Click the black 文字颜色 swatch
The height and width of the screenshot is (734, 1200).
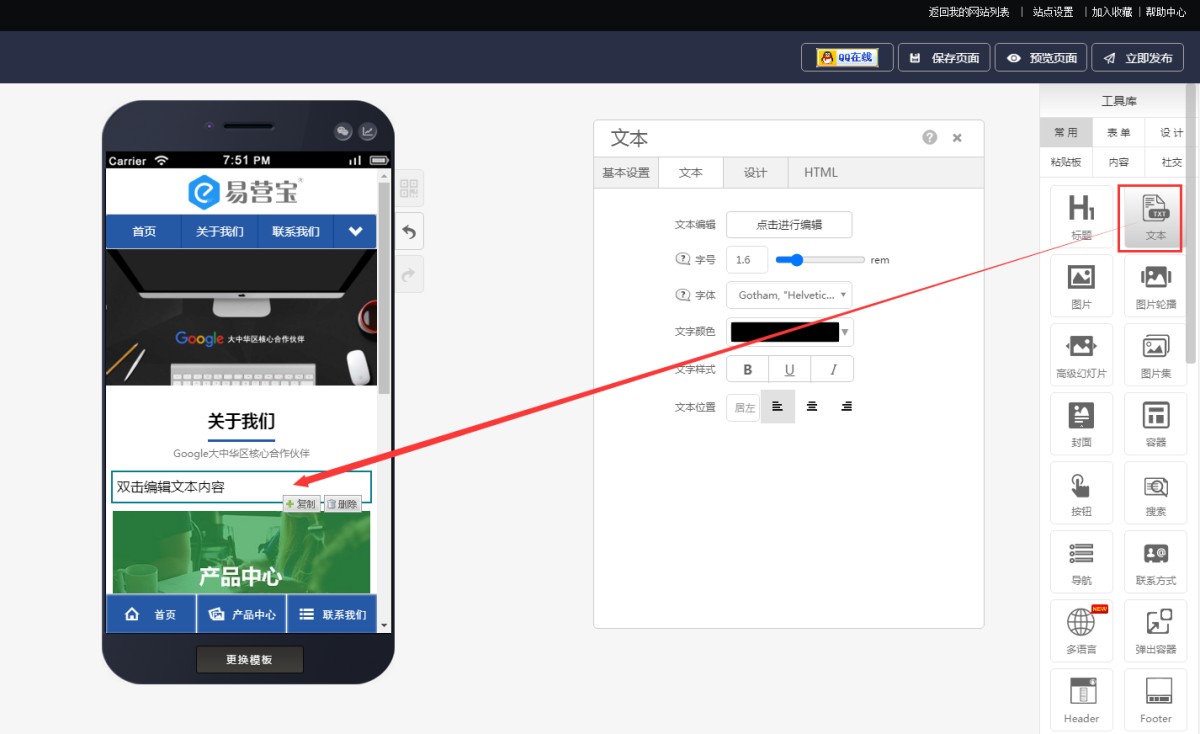785,332
